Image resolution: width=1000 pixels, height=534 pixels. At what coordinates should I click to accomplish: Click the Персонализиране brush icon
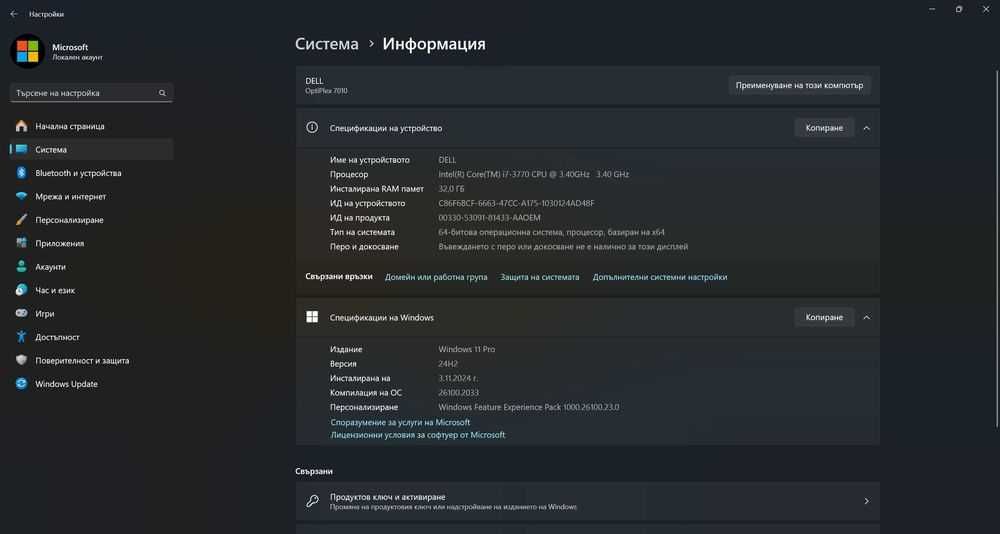coord(21,220)
